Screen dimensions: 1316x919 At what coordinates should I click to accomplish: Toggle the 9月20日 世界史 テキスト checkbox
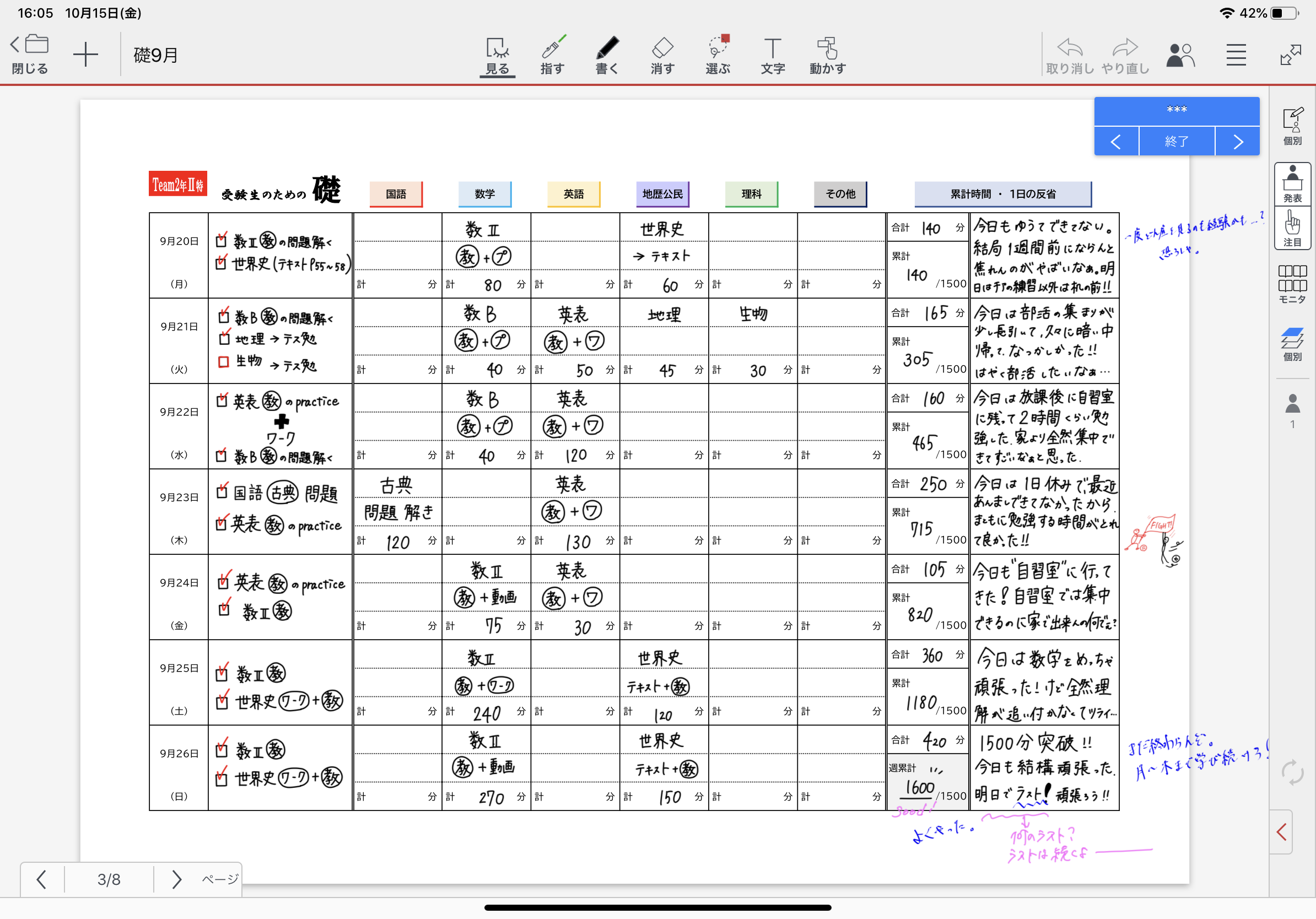click(221, 263)
